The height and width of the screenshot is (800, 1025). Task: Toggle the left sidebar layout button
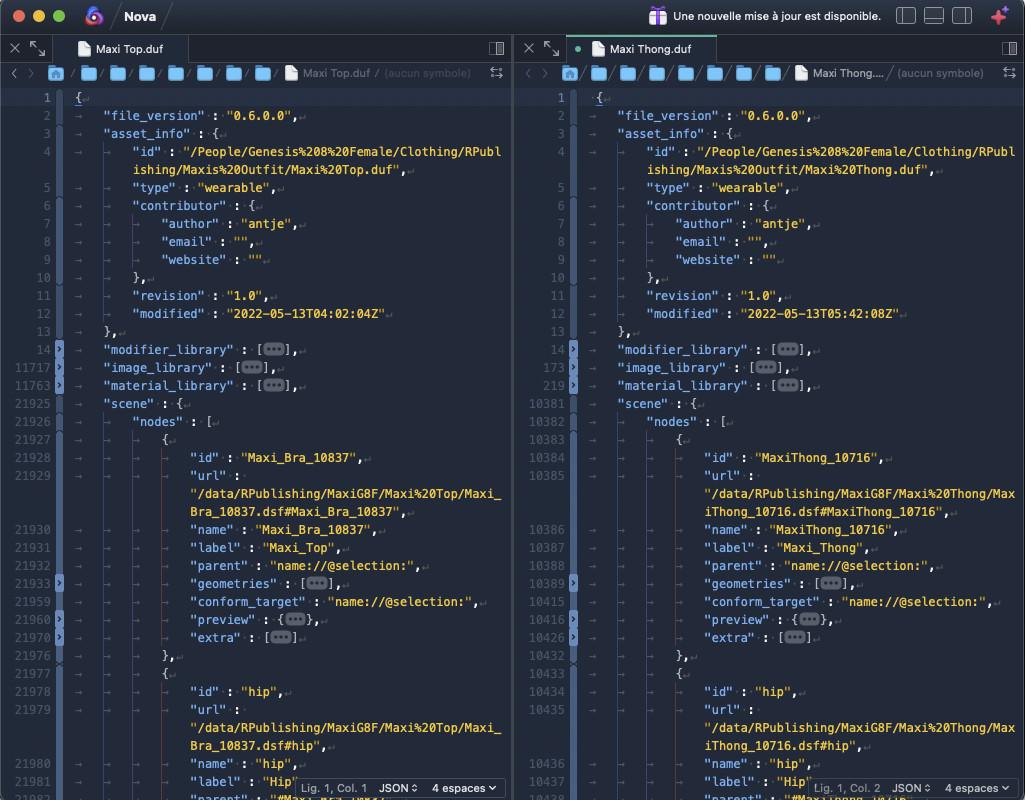point(905,16)
